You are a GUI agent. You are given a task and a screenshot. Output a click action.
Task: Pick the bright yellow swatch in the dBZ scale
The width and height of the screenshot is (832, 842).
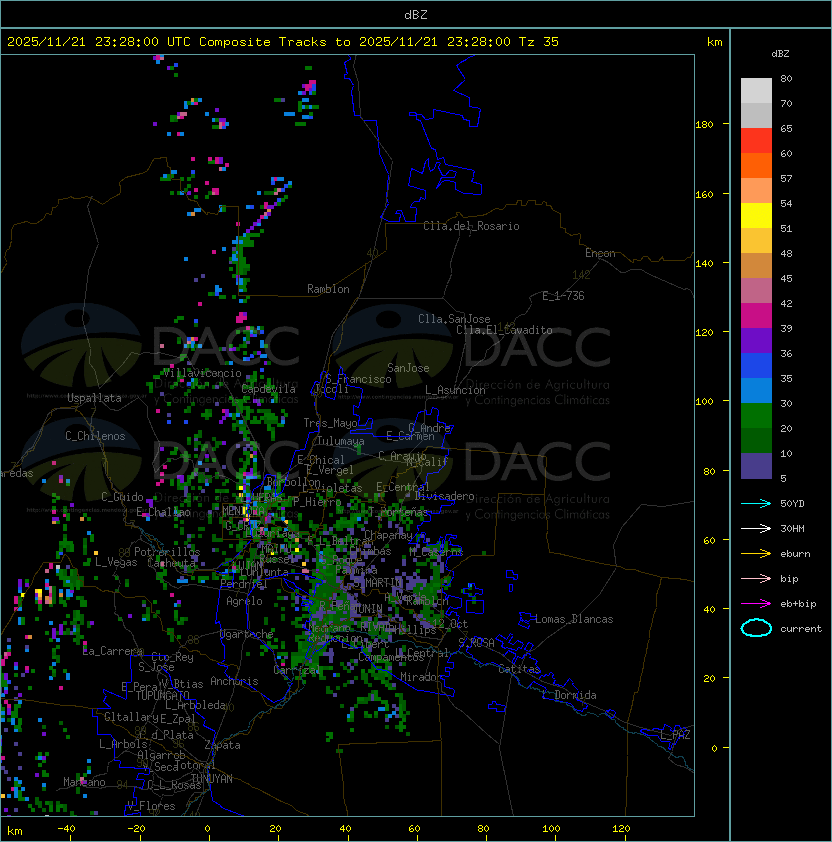[756, 215]
